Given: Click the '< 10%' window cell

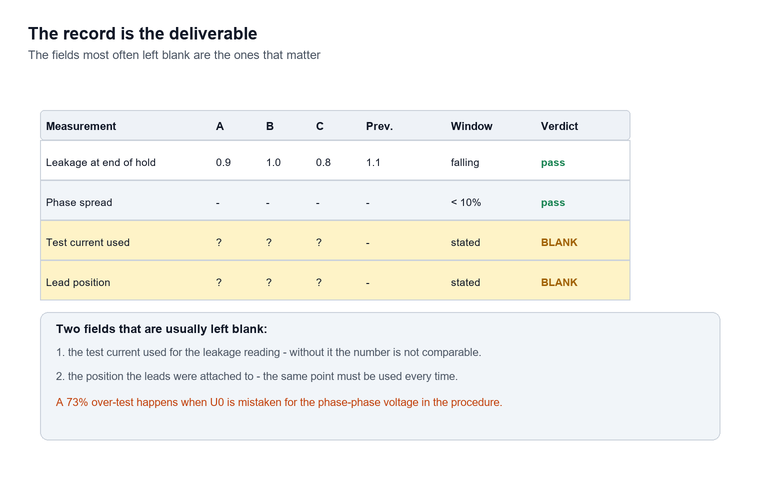Looking at the screenshot, I should coord(466,203).
